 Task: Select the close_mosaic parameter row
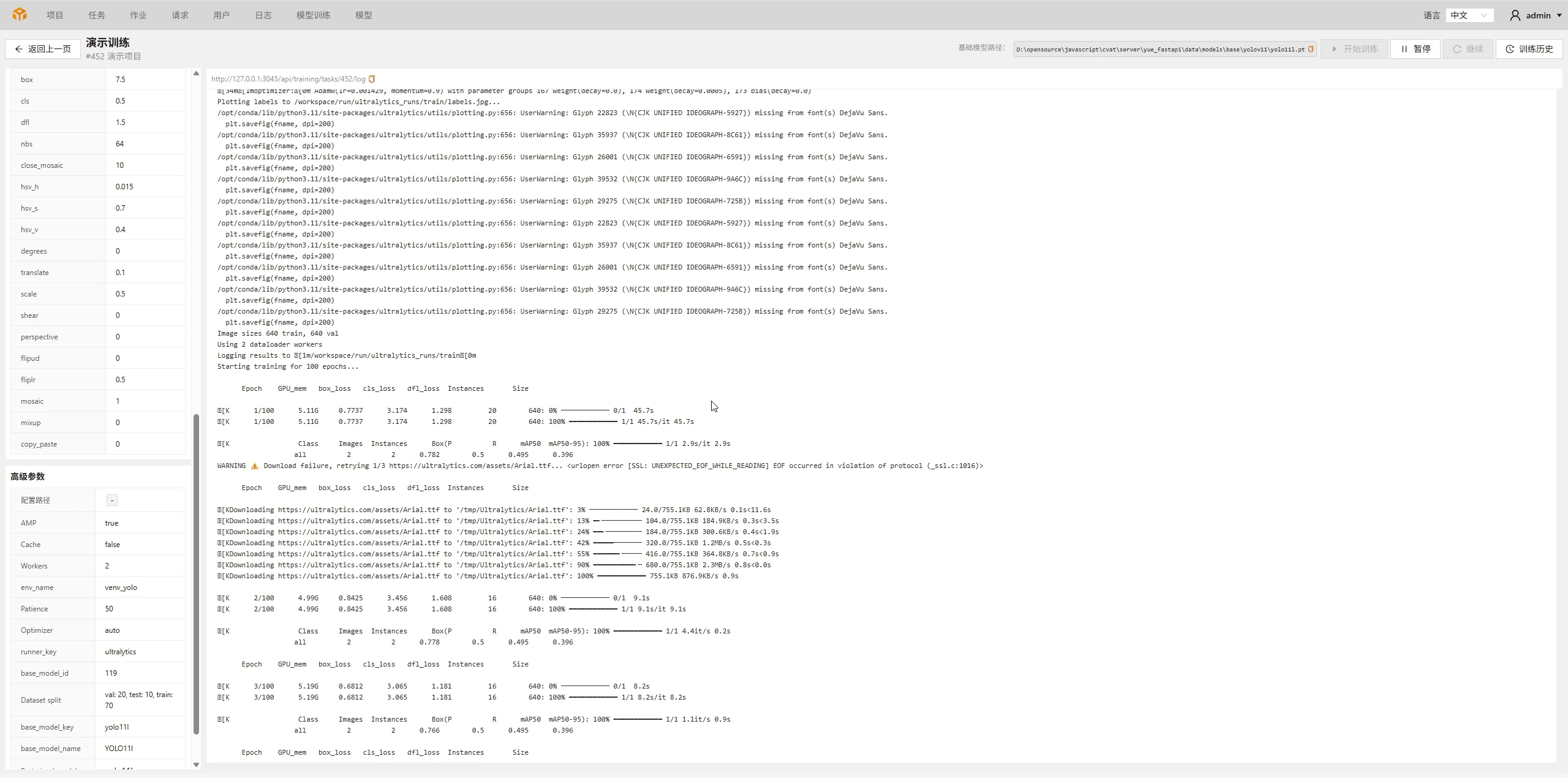pyautogui.click(x=98, y=165)
